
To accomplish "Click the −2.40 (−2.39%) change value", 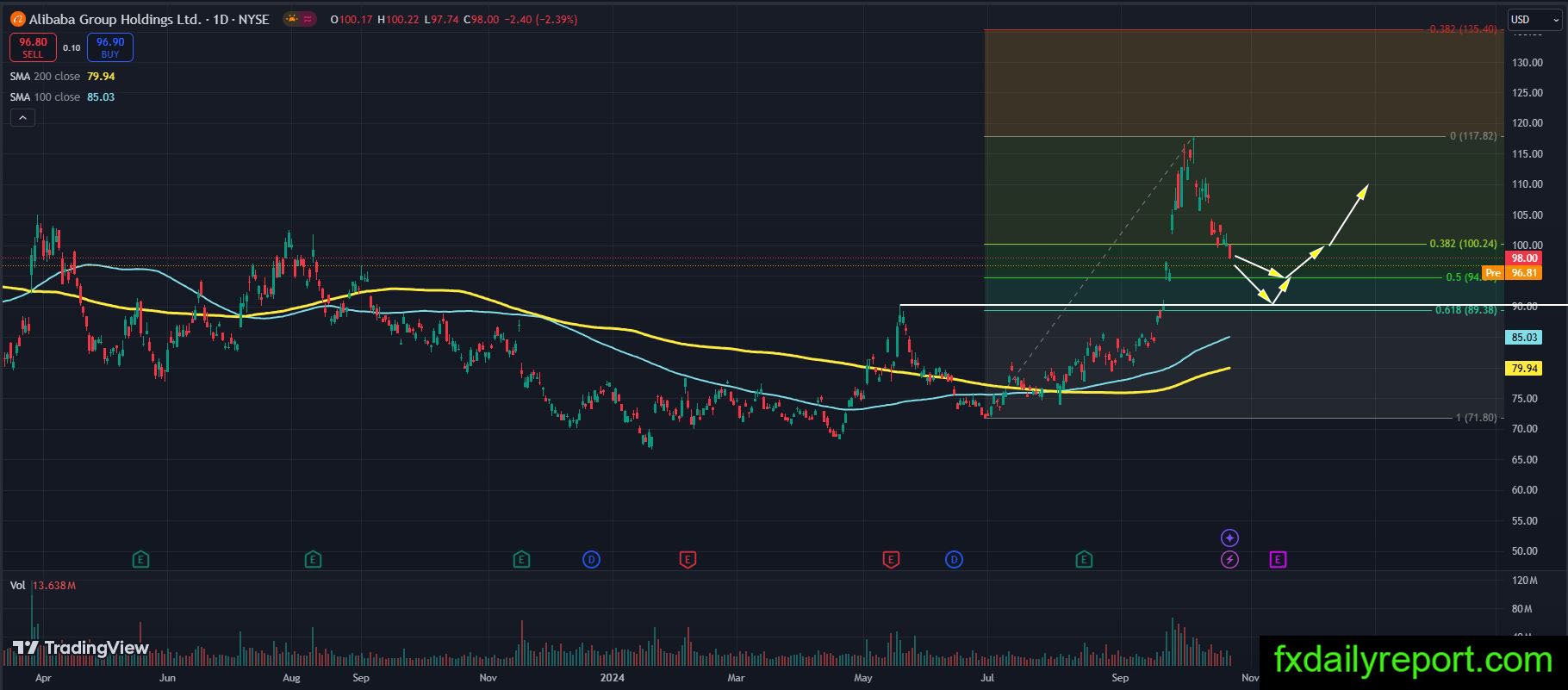I will (x=540, y=19).
